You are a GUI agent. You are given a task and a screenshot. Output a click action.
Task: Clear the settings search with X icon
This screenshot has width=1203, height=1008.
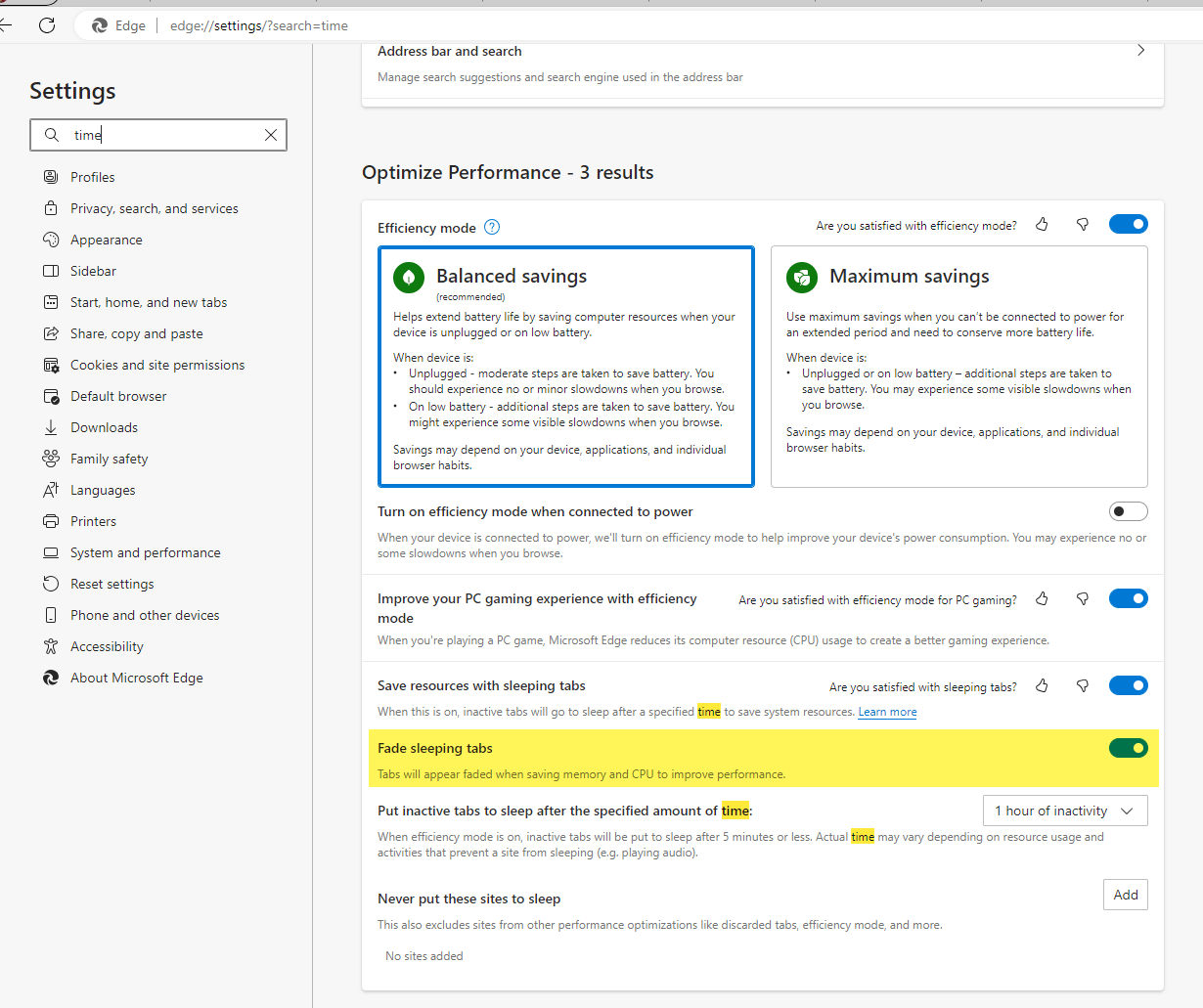point(271,135)
